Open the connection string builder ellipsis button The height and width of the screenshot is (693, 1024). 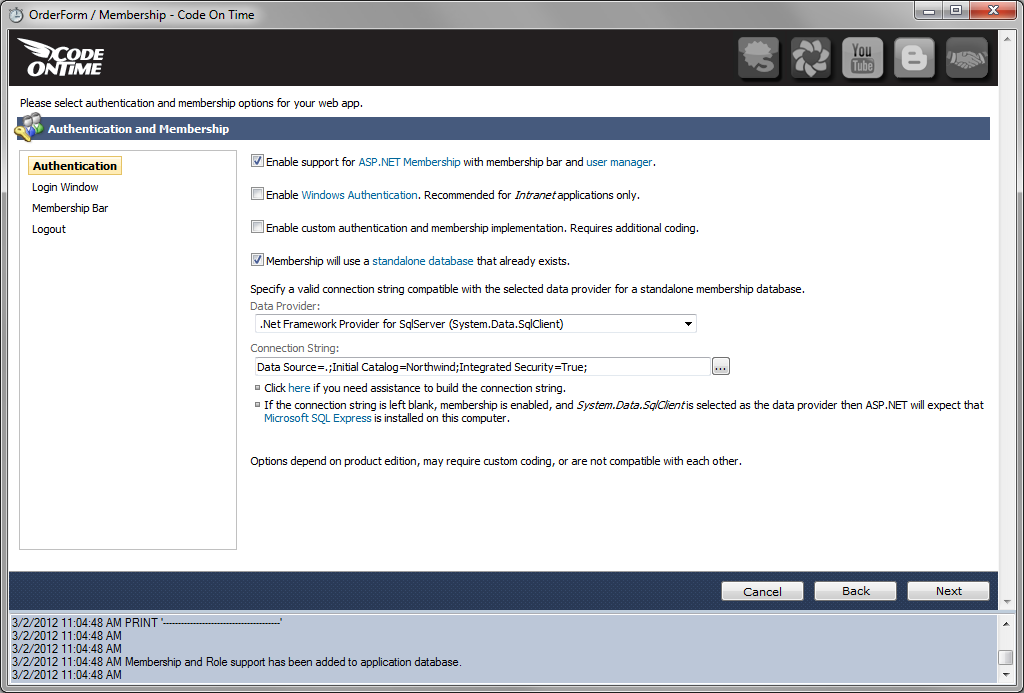click(x=720, y=366)
